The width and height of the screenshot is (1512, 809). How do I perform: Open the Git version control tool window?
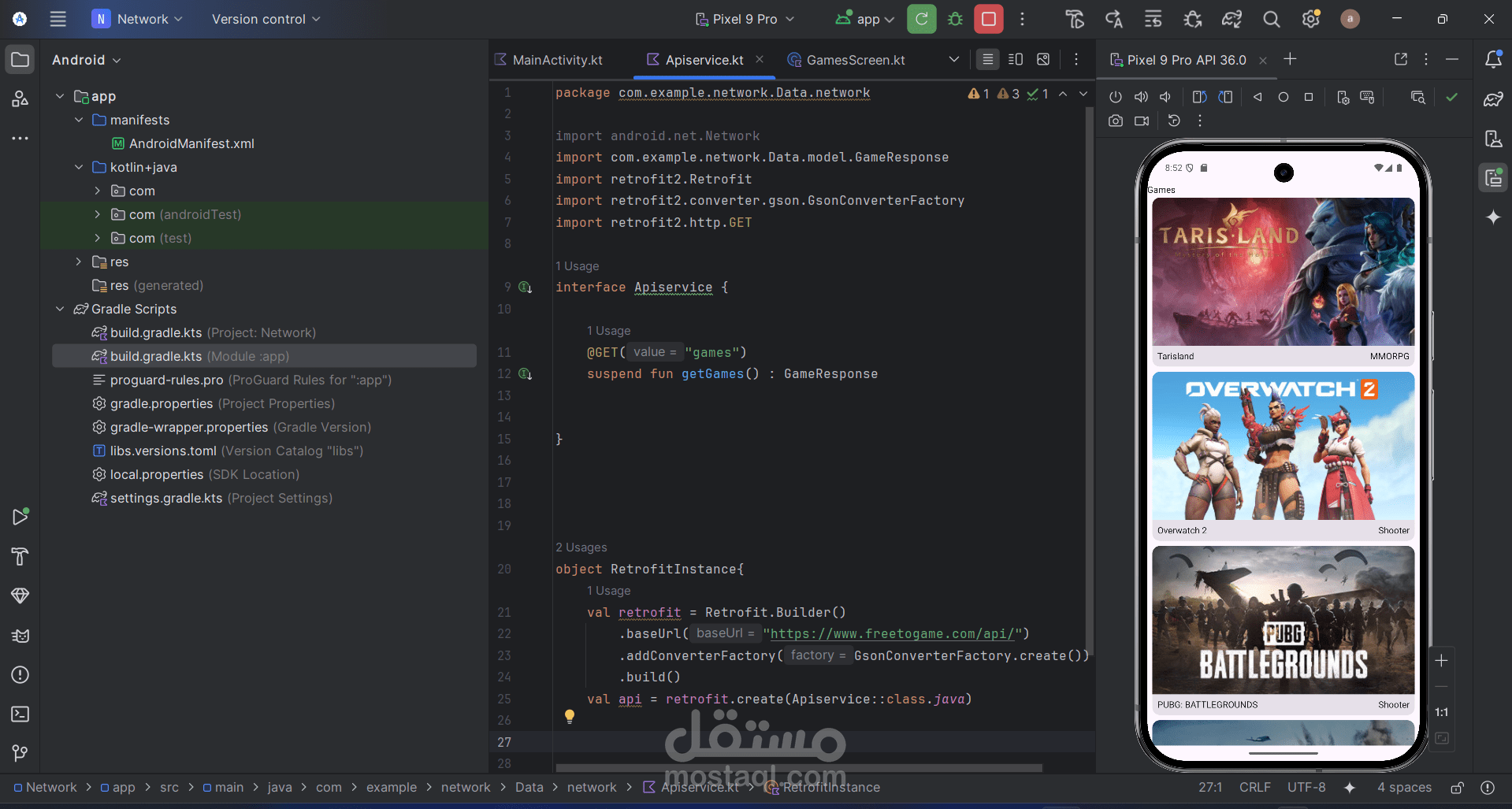point(20,754)
